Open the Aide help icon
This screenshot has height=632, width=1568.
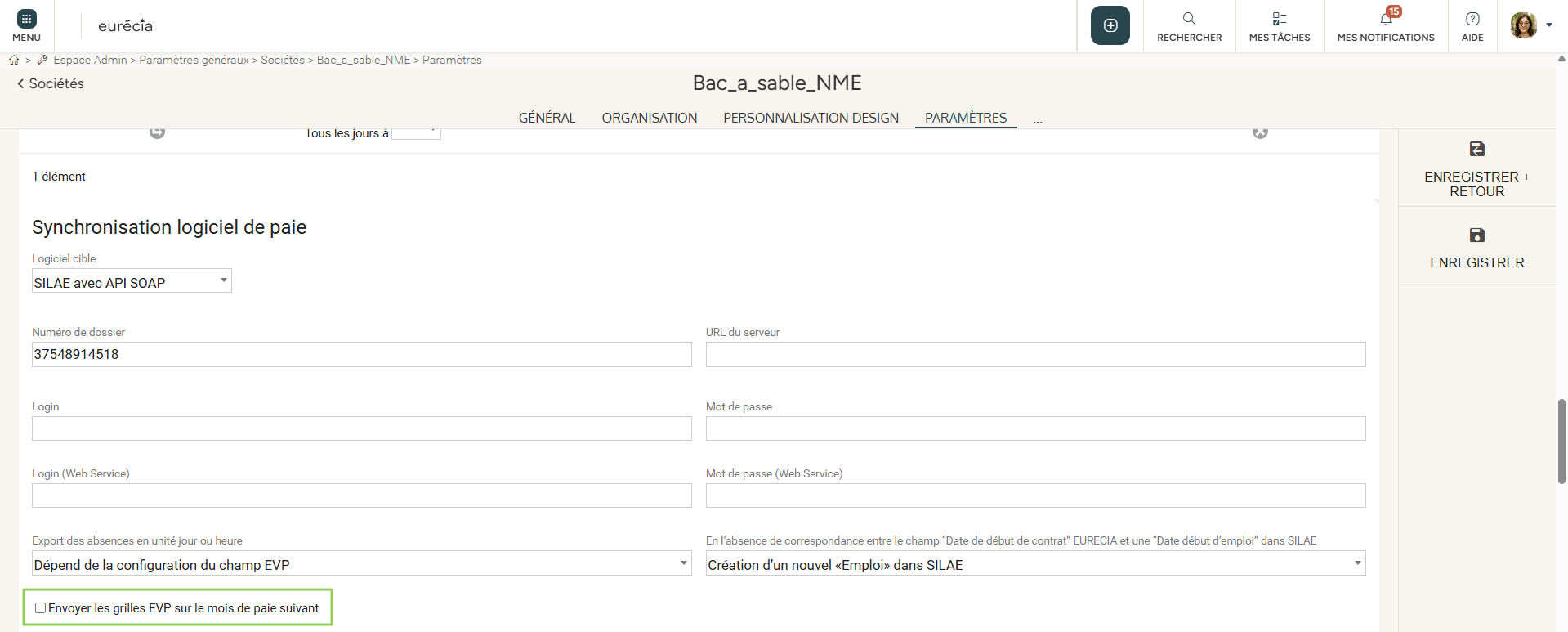click(1472, 19)
